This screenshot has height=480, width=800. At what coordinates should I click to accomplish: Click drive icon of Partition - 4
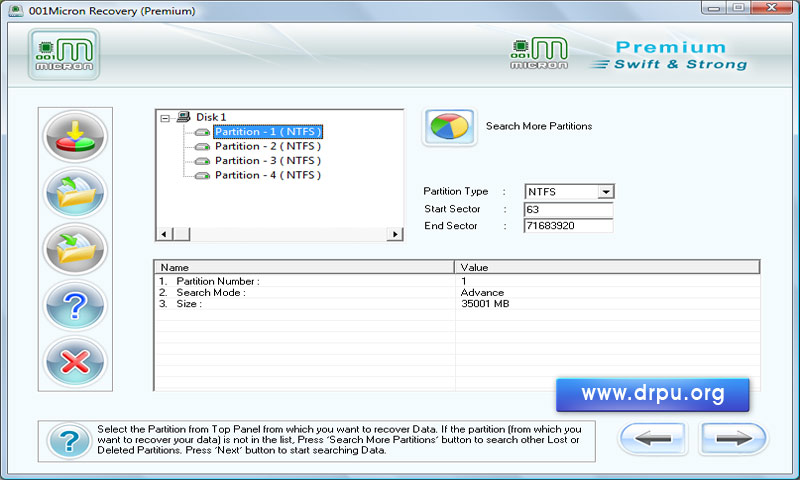[203, 175]
